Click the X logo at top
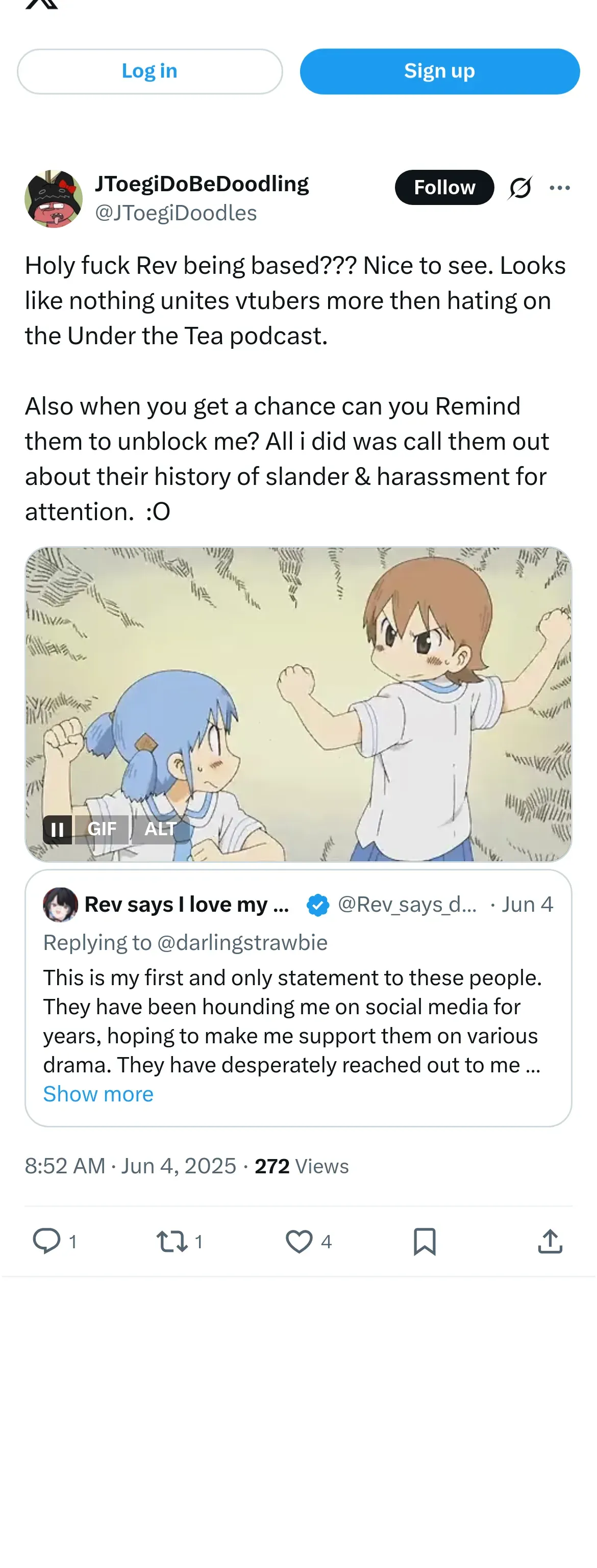The width and height of the screenshot is (597, 1568). coord(42,4)
